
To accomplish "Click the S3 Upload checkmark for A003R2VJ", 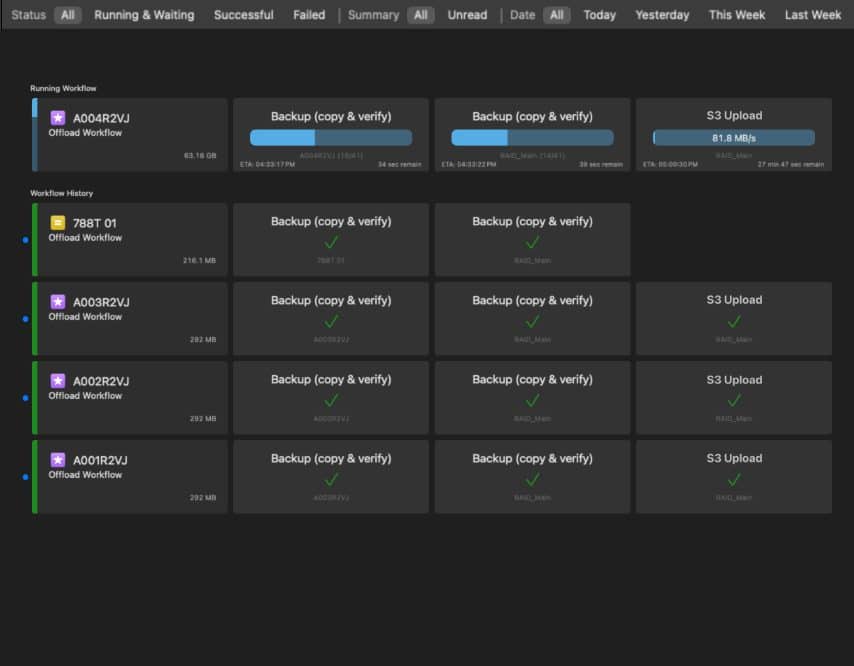I will tap(734, 322).
